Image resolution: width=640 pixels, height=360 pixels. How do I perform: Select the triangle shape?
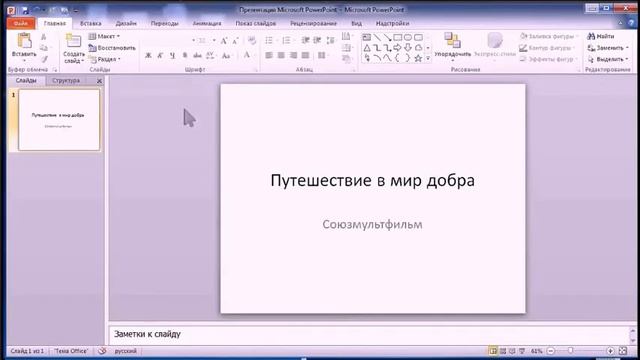click(367, 48)
